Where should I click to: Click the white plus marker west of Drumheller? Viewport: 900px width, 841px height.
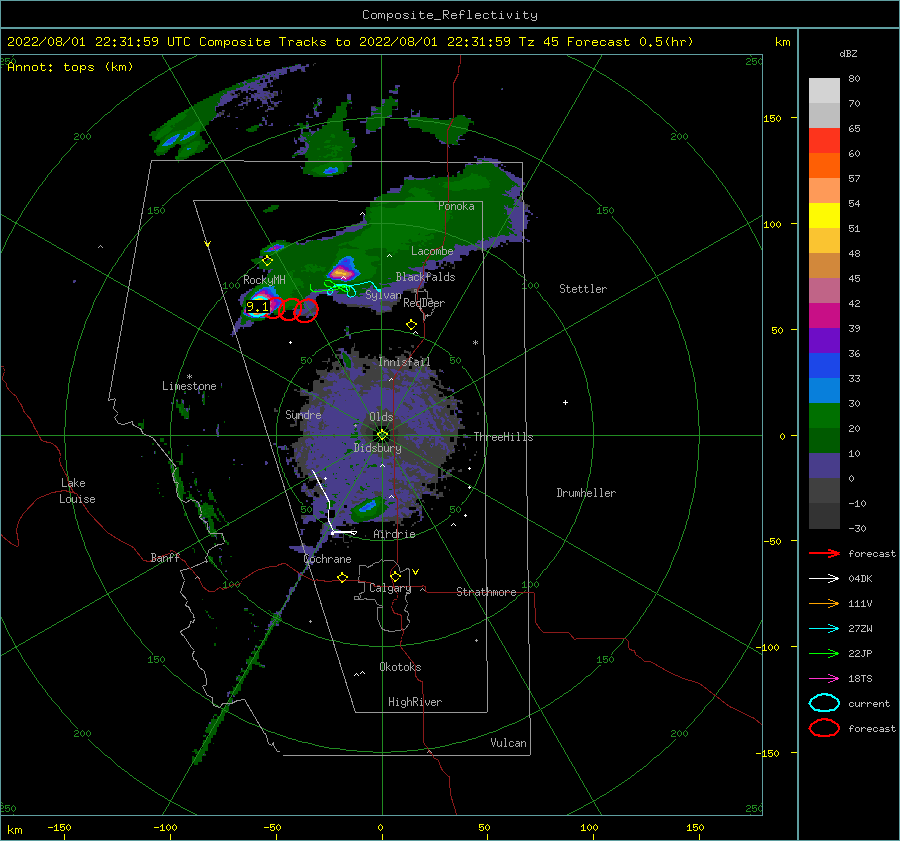coord(565,402)
